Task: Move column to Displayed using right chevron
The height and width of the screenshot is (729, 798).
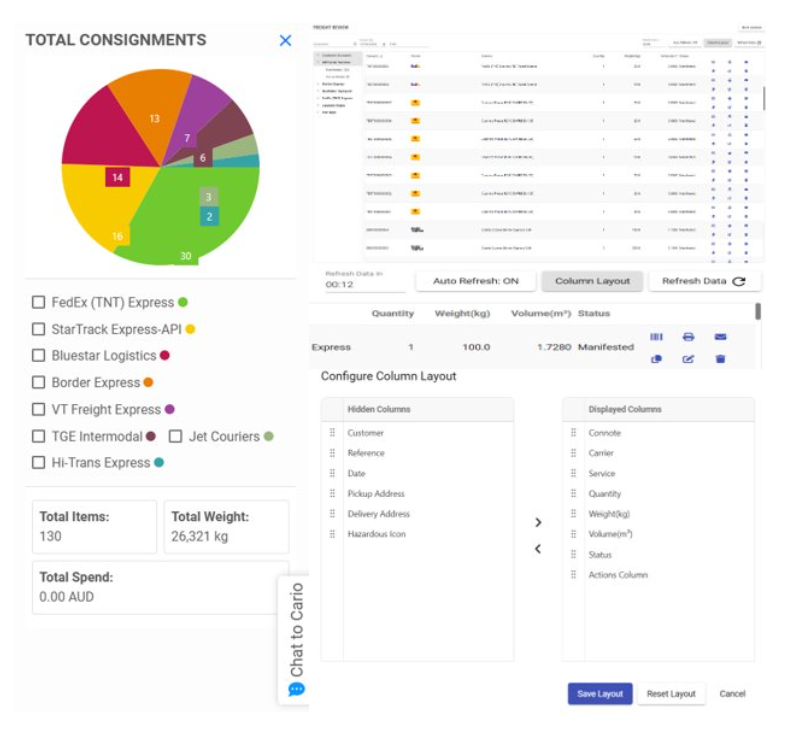Action: [x=538, y=522]
